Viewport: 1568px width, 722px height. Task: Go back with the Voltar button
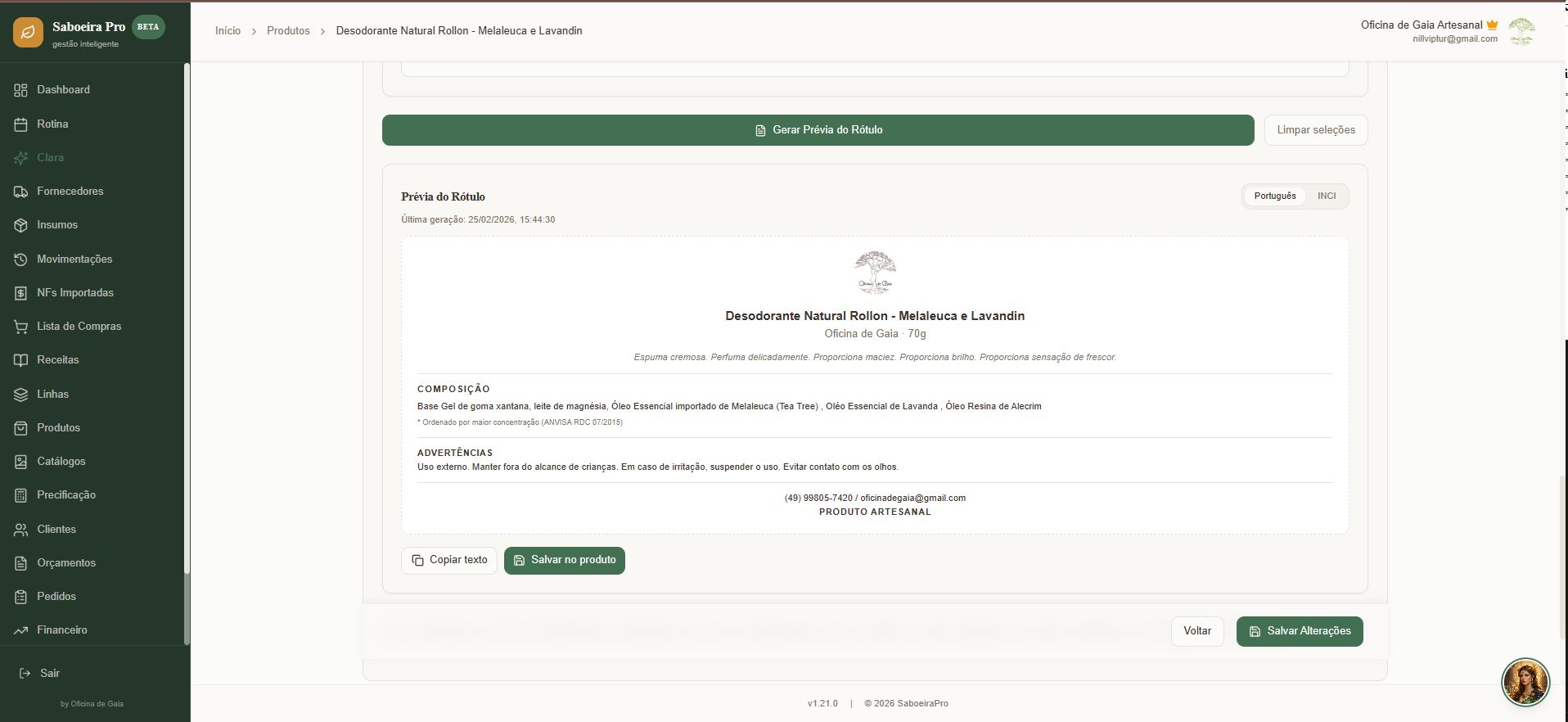(x=1197, y=631)
